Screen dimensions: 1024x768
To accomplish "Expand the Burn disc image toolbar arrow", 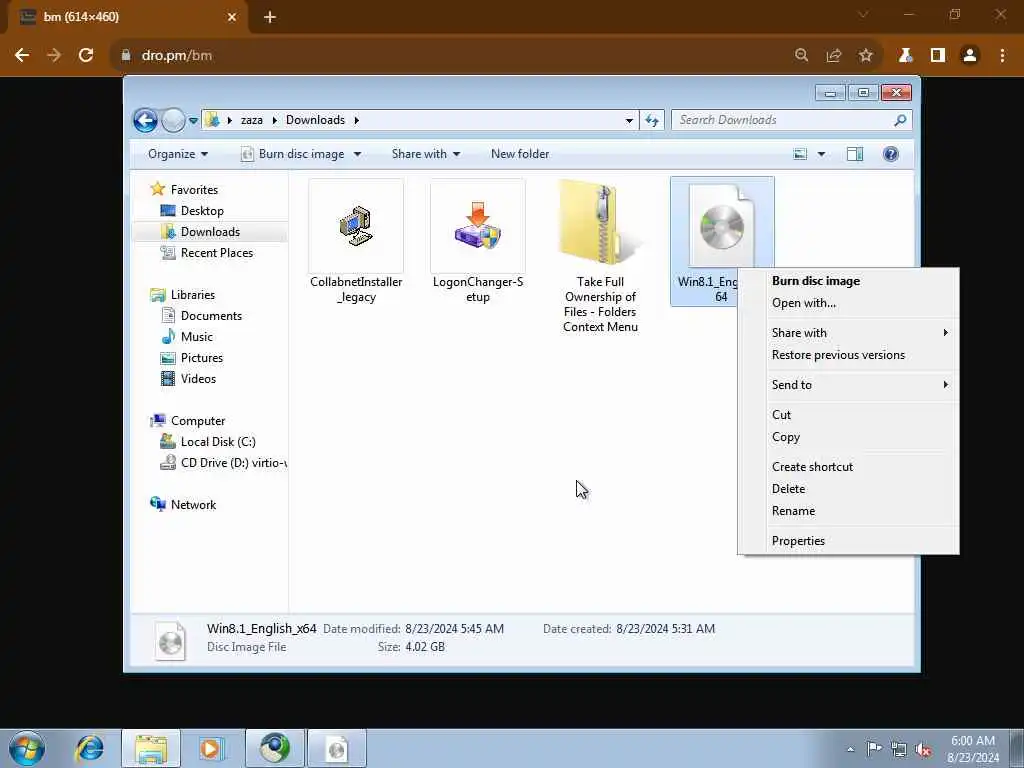I will (x=357, y=154).
